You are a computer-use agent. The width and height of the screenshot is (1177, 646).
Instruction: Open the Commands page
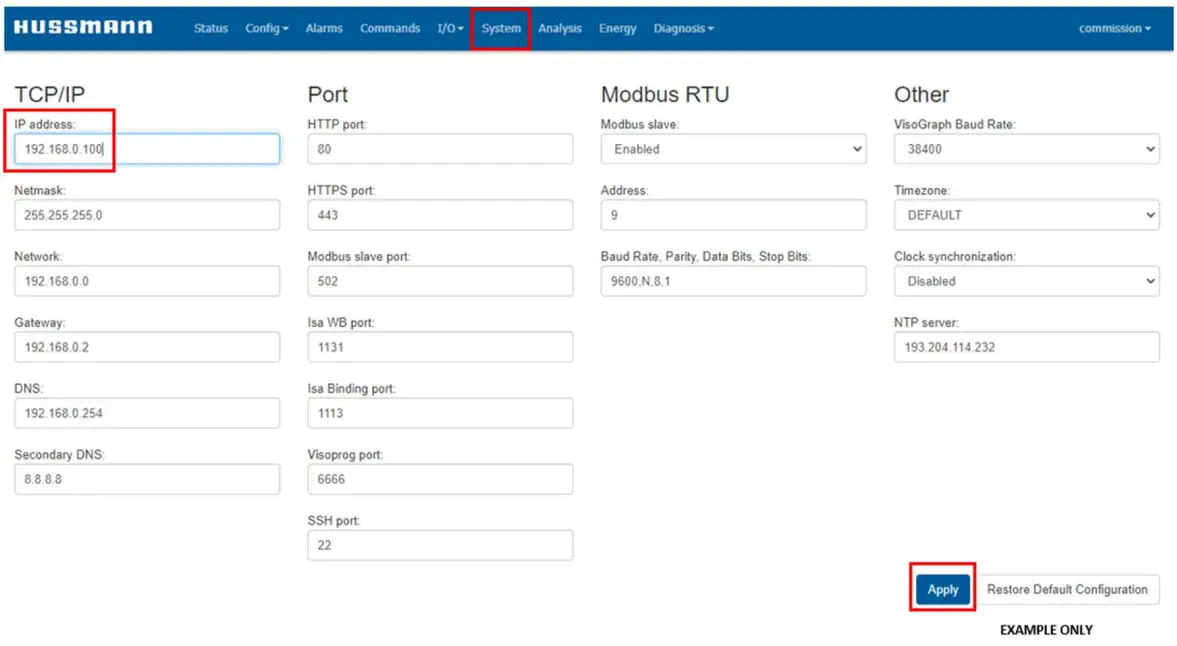(x=390, y=29)
